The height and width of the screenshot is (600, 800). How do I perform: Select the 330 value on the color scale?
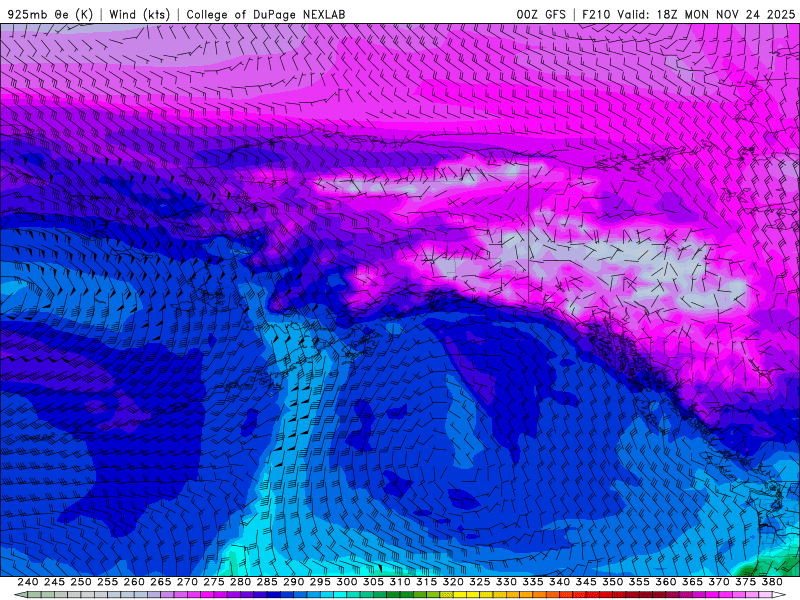506,582
